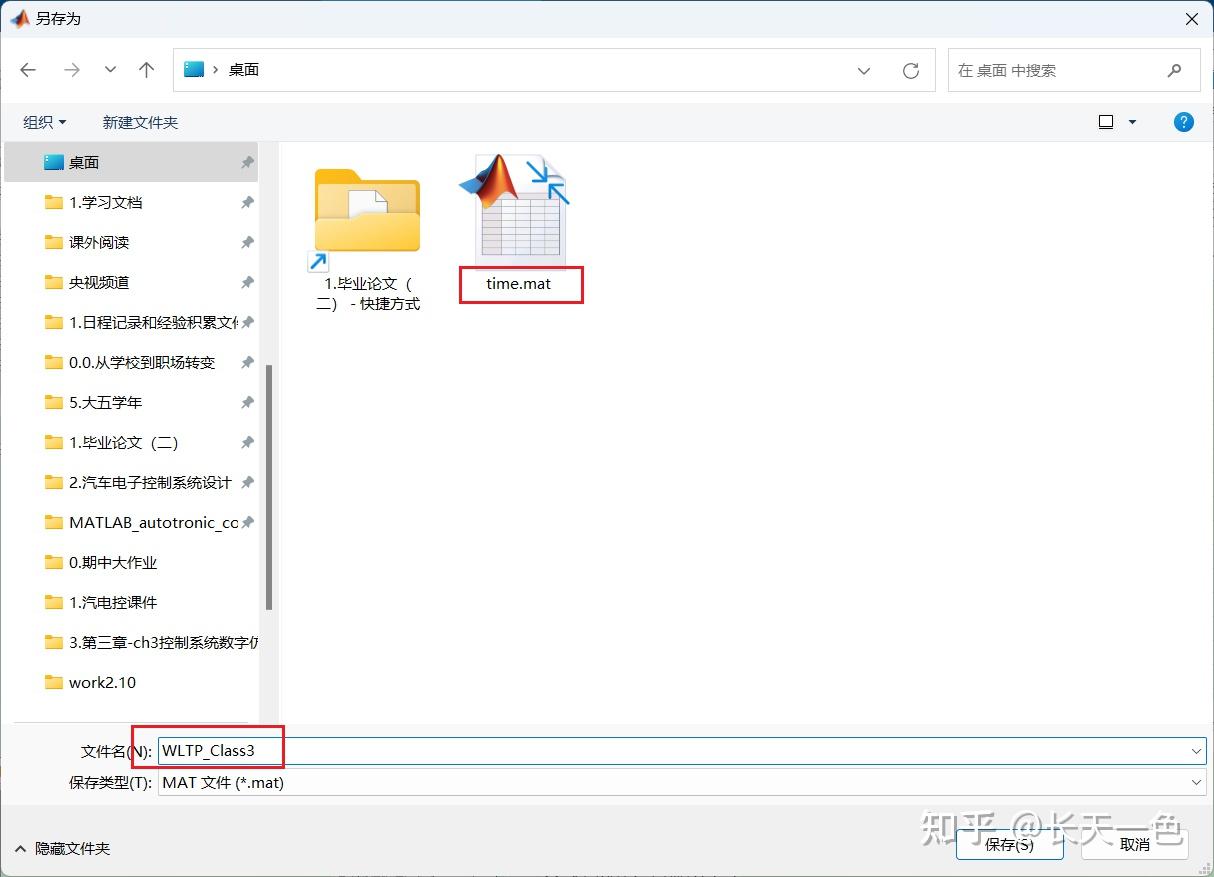The width and height of the screenshot is (1214, 877).
Task: Click the Back navigation arrow
Action: point(28,70)
